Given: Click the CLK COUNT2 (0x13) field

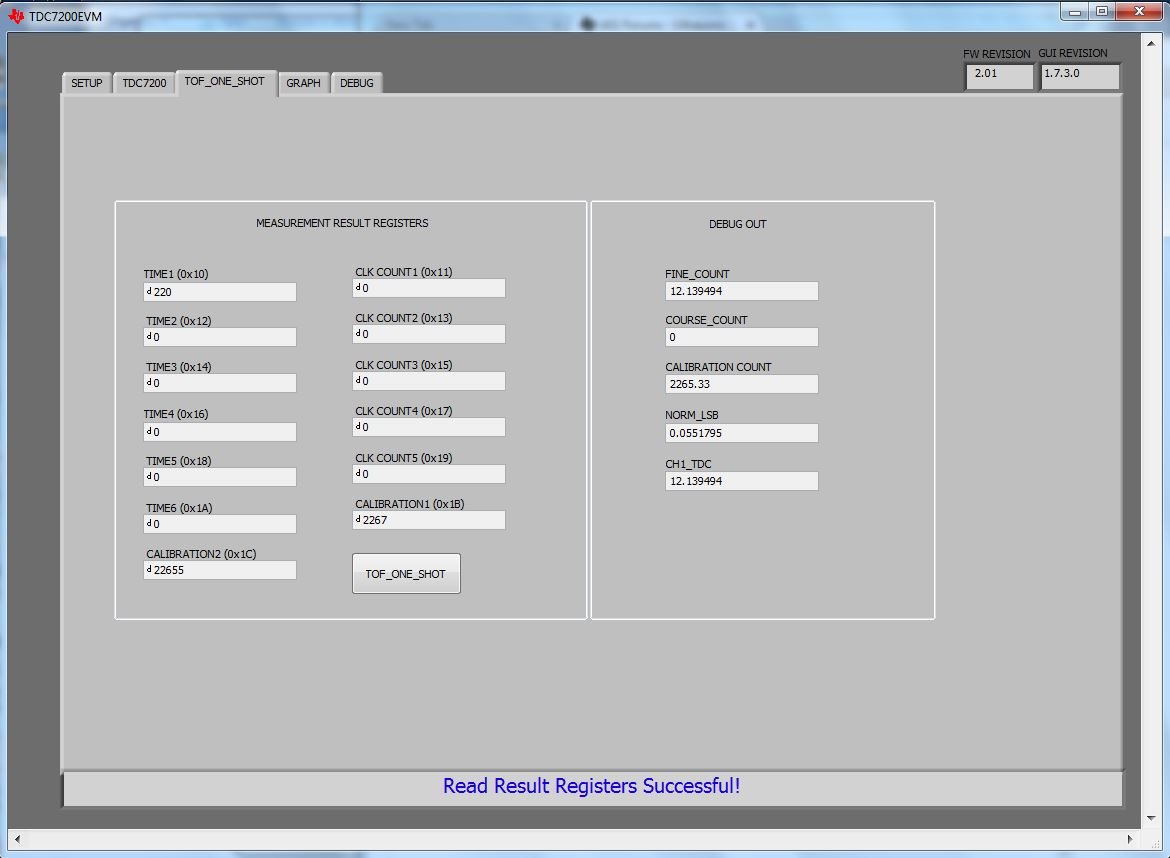Looking at the screenshot, I should [x=428, y=334].
